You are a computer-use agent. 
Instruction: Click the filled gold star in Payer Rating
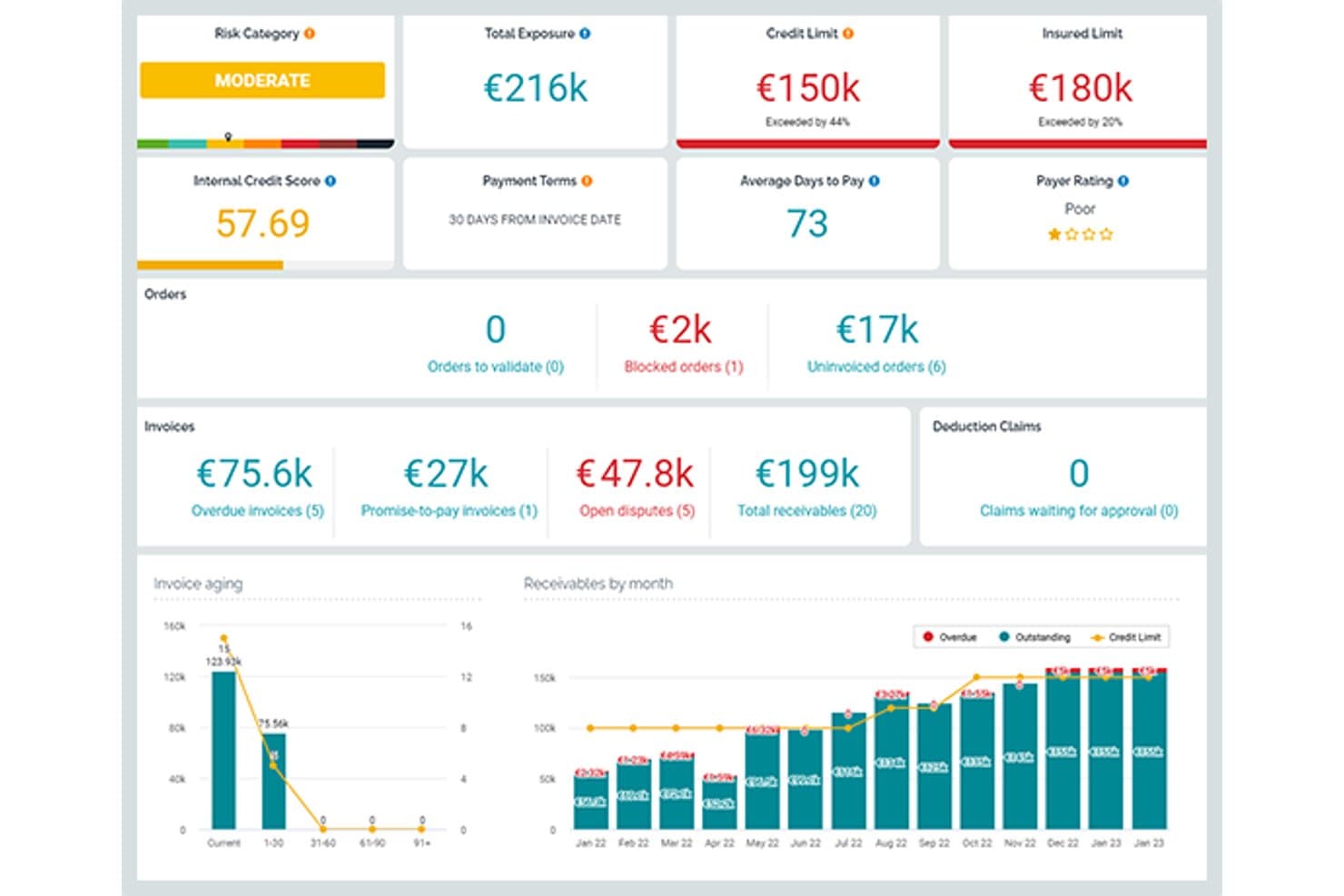(1054, 234)
